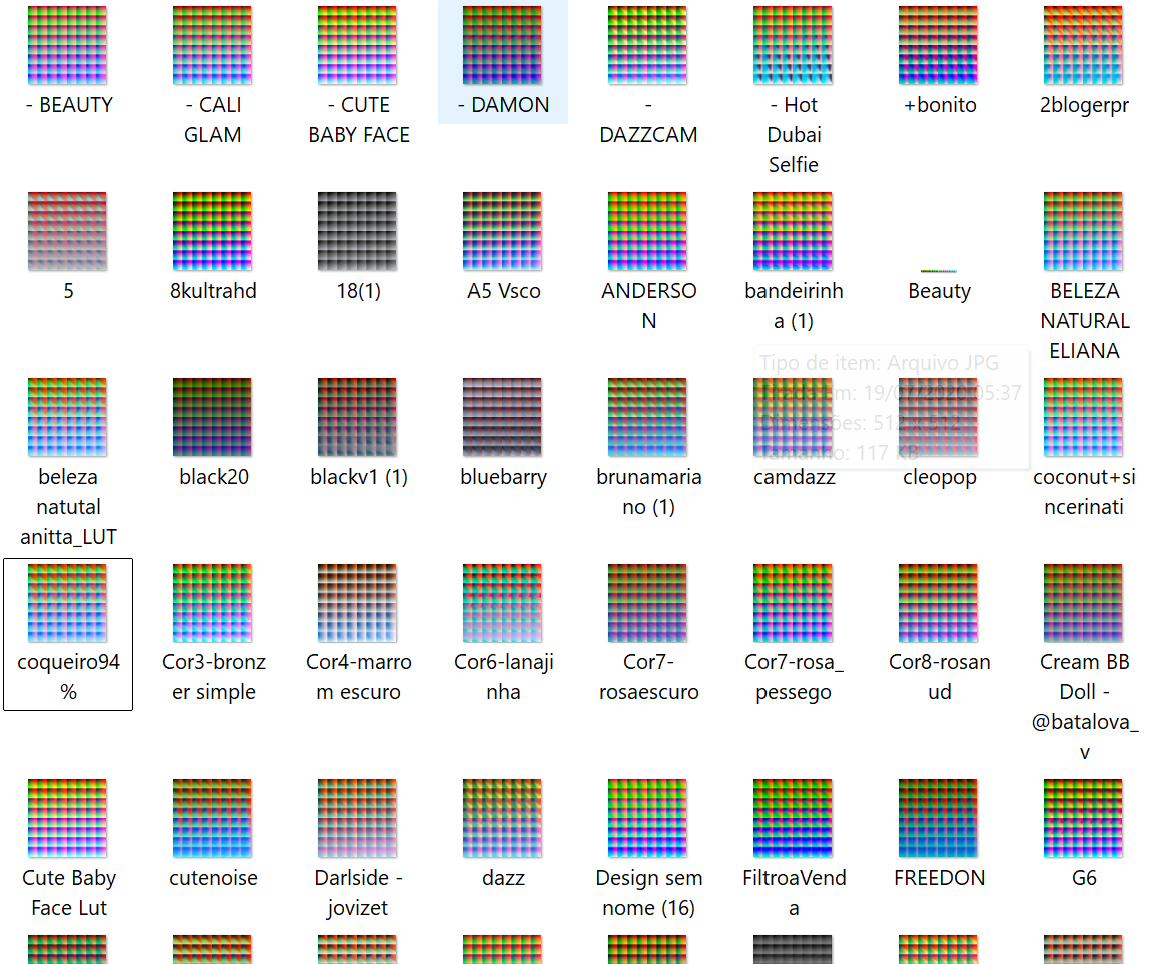Select the 'Cor6-lanajinha' file icon
The width and height of the screenshot is (1149, 964).
tap(502, 603)
